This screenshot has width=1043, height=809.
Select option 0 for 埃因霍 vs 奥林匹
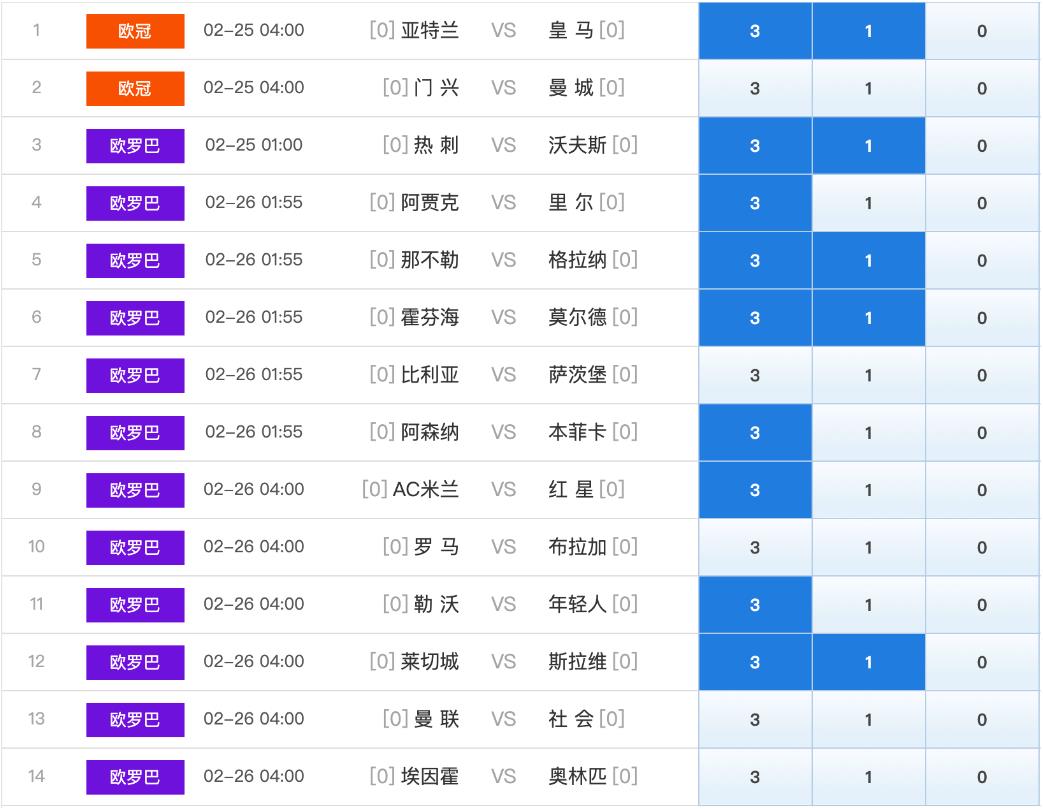coord(982,776)
